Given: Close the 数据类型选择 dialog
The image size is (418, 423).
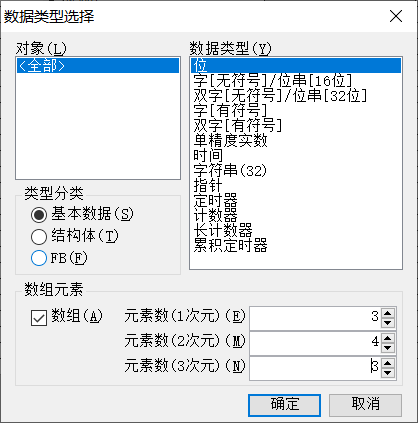Looking at the screenshot, I should 396,16.
